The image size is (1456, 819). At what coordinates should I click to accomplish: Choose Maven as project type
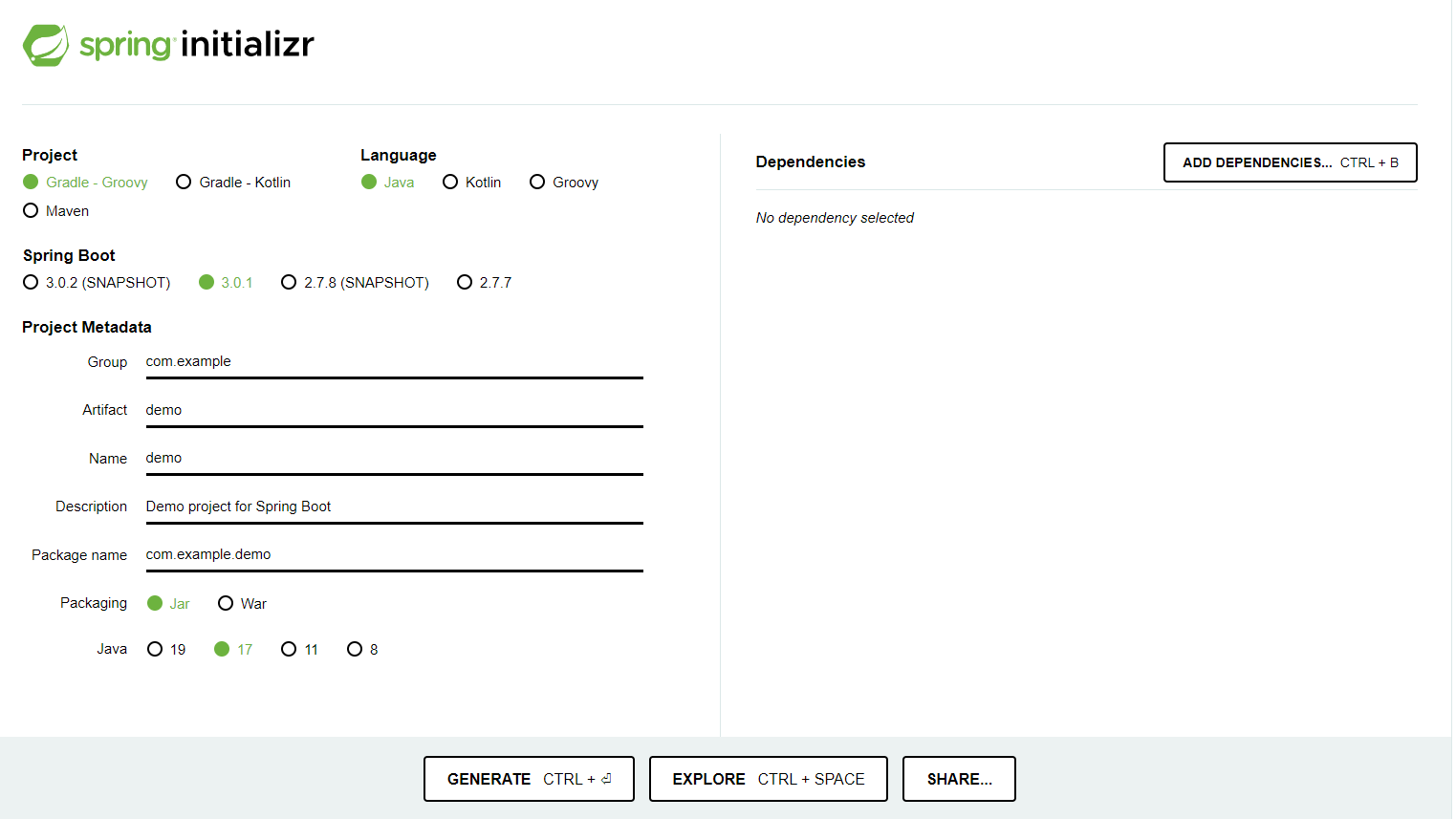coord(56,211)
